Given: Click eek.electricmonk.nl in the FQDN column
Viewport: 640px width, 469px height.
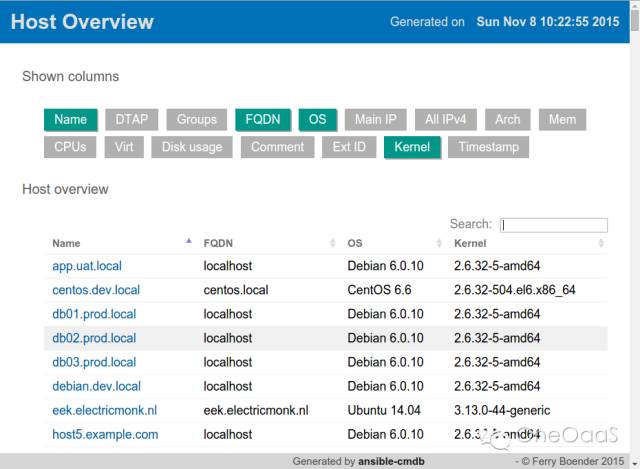Looking at the screenshot, I should pos(256,411).
